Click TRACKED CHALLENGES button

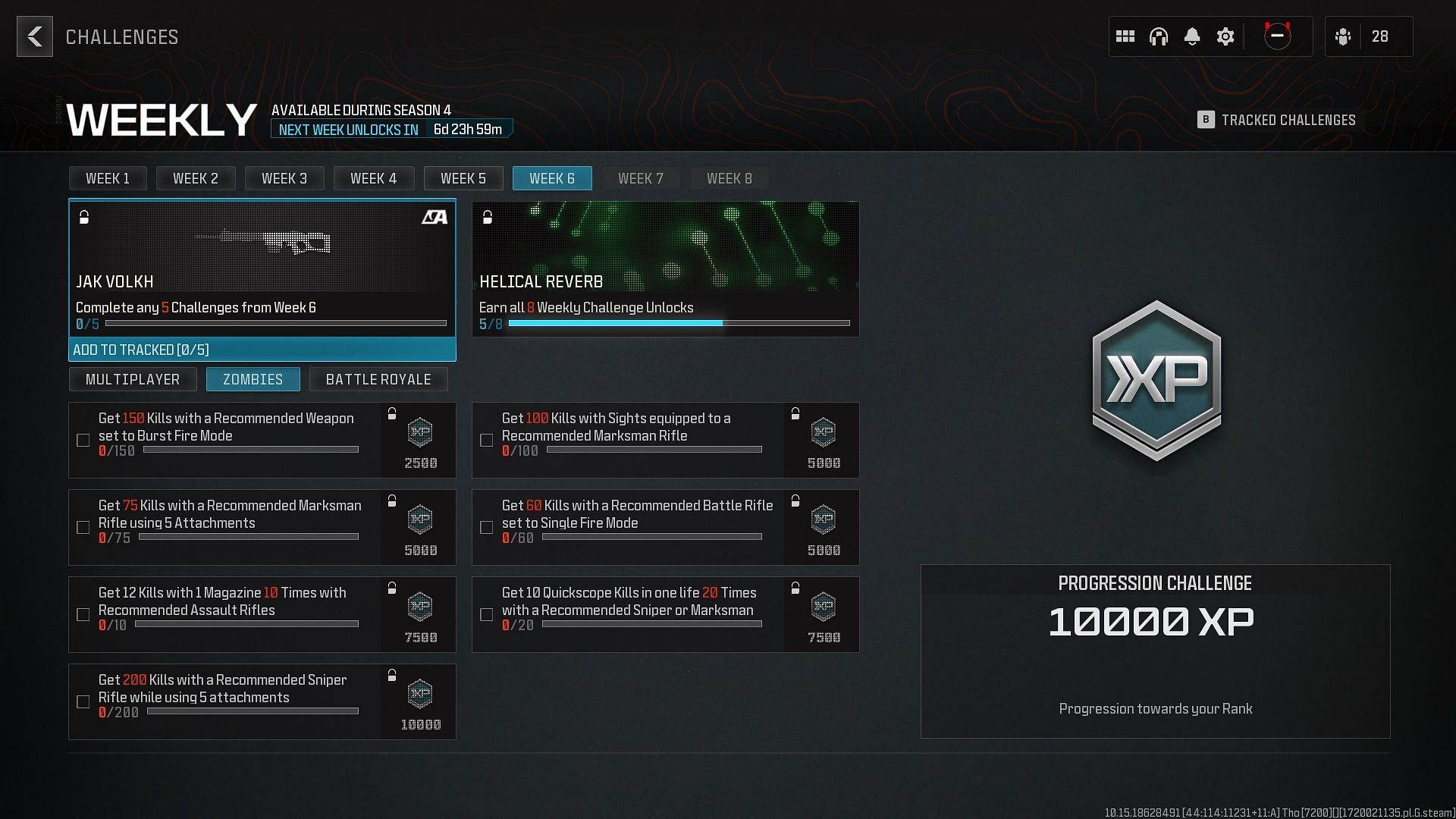click(x=1279, y=120)
